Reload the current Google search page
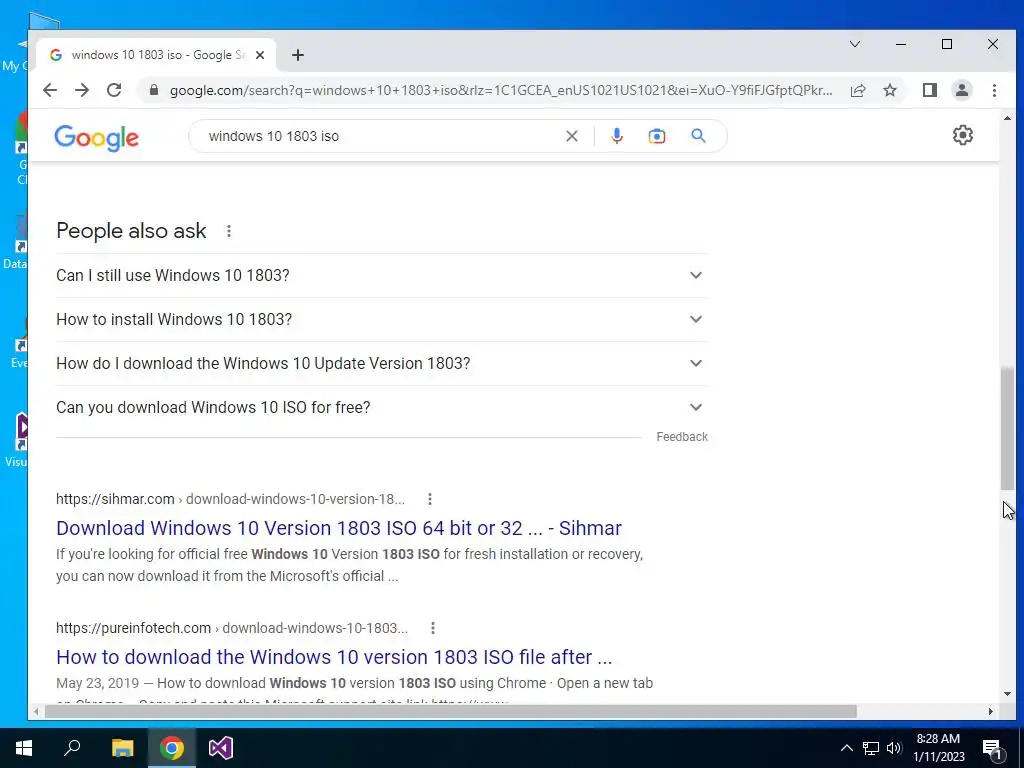Image resolution: width=1024 pixels, height=768 pixels. pos(114,90)
